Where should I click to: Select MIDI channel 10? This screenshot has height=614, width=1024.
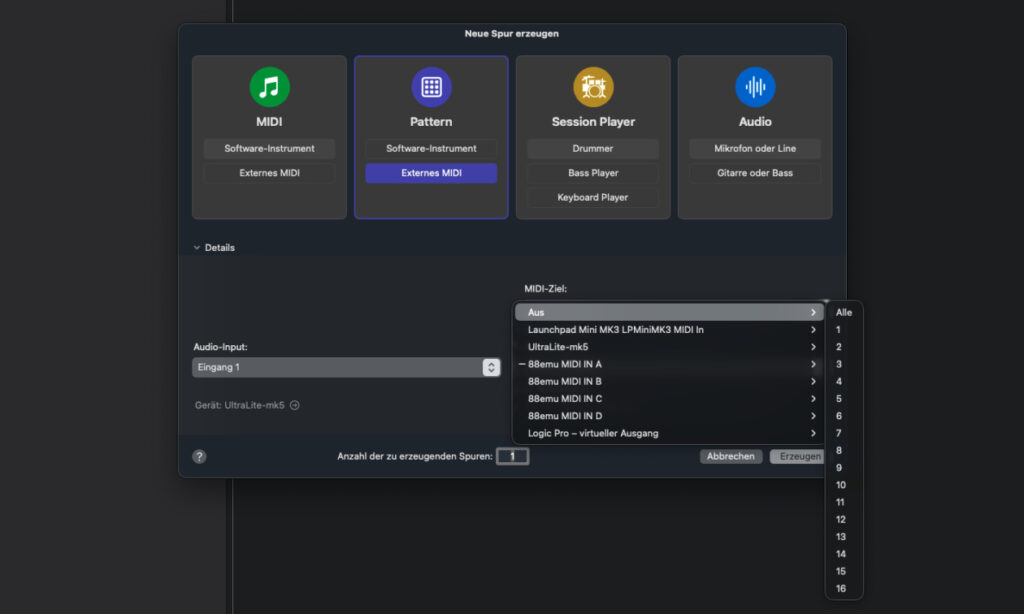(844, 485)
